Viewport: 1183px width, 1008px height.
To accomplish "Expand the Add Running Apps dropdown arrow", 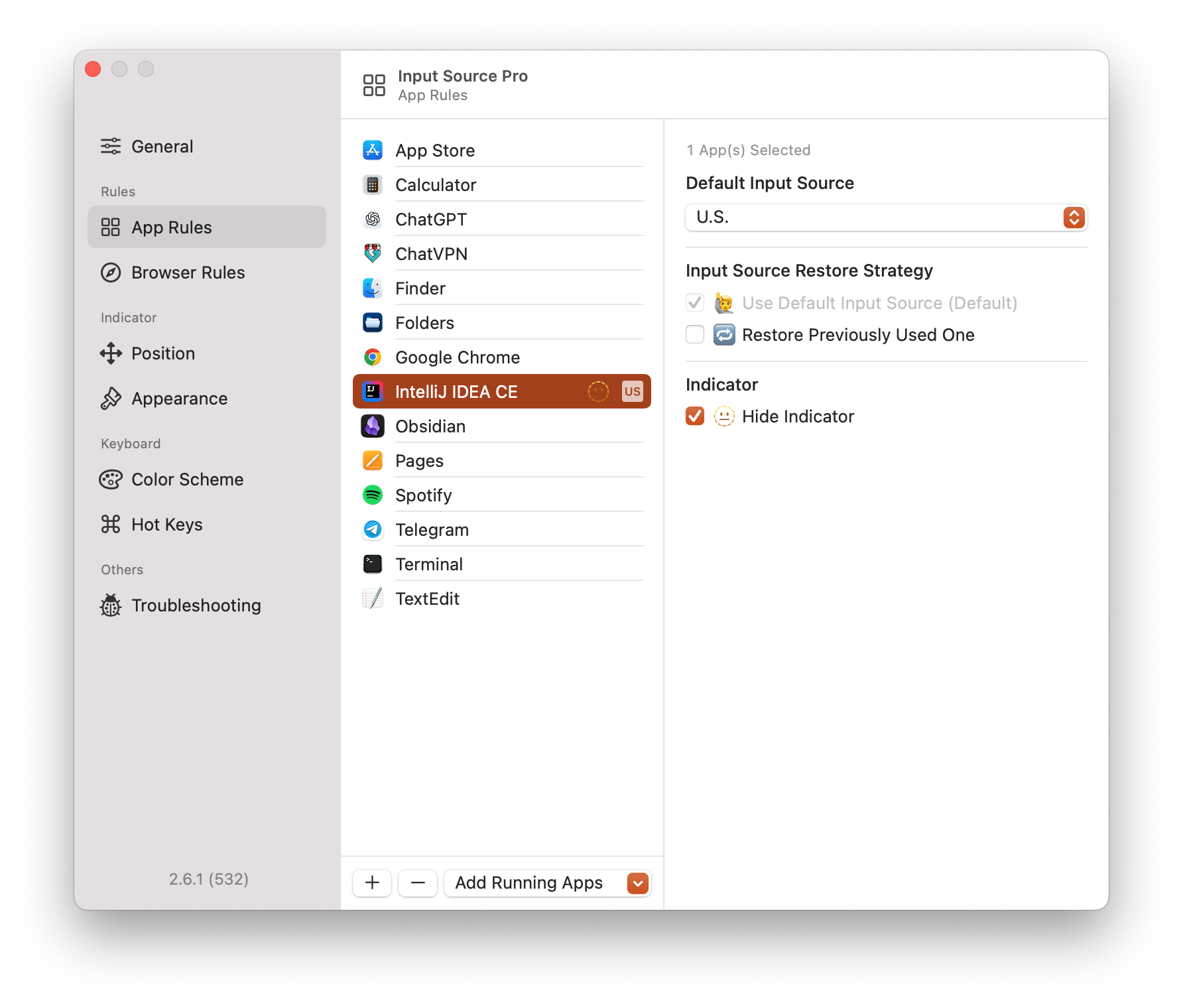I will [x=638, y=883].
